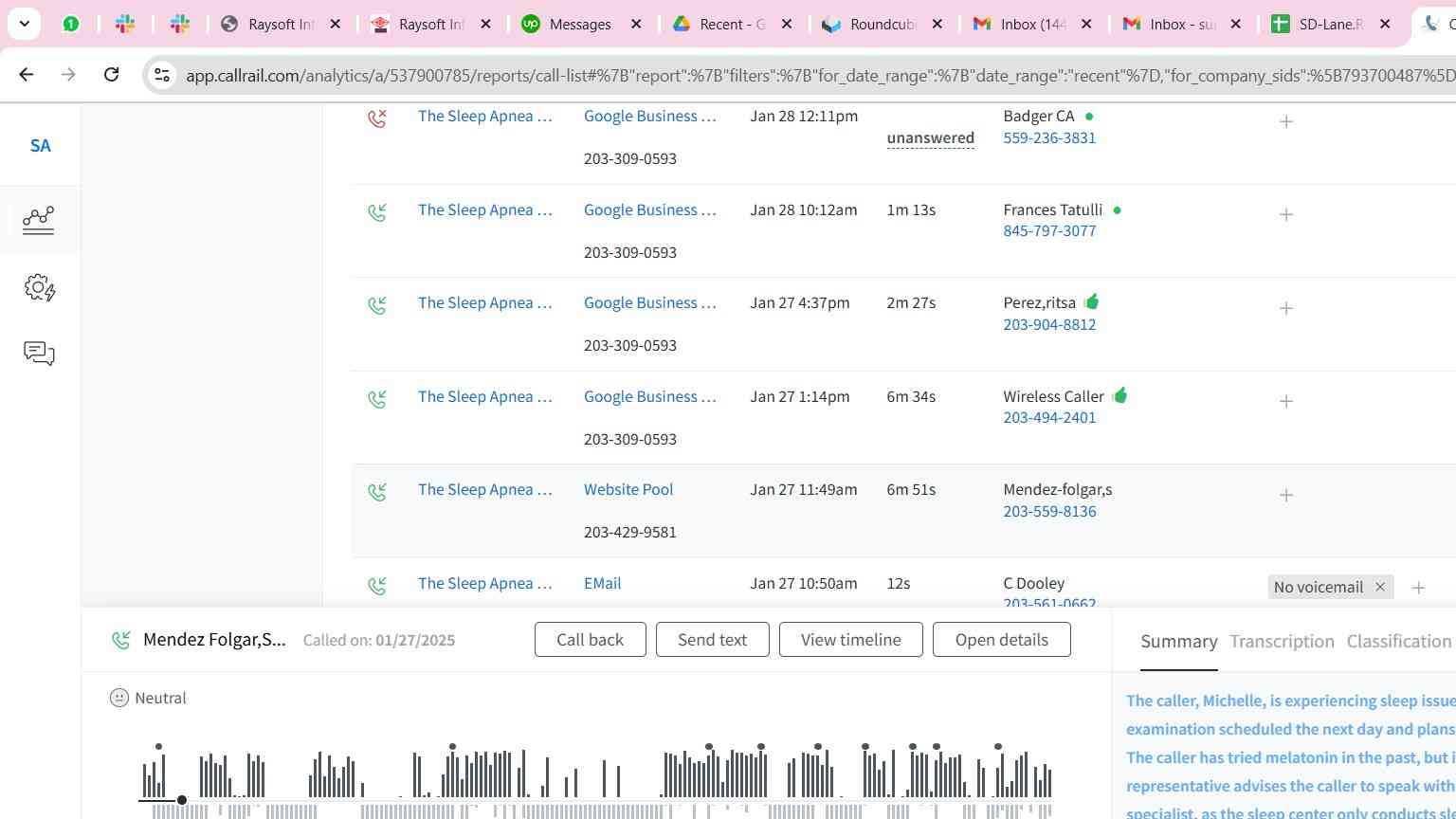Screen dimensions: 1456x819
Task: Open EMail source link
Action: pyautogui.click(x=602, y=584)
